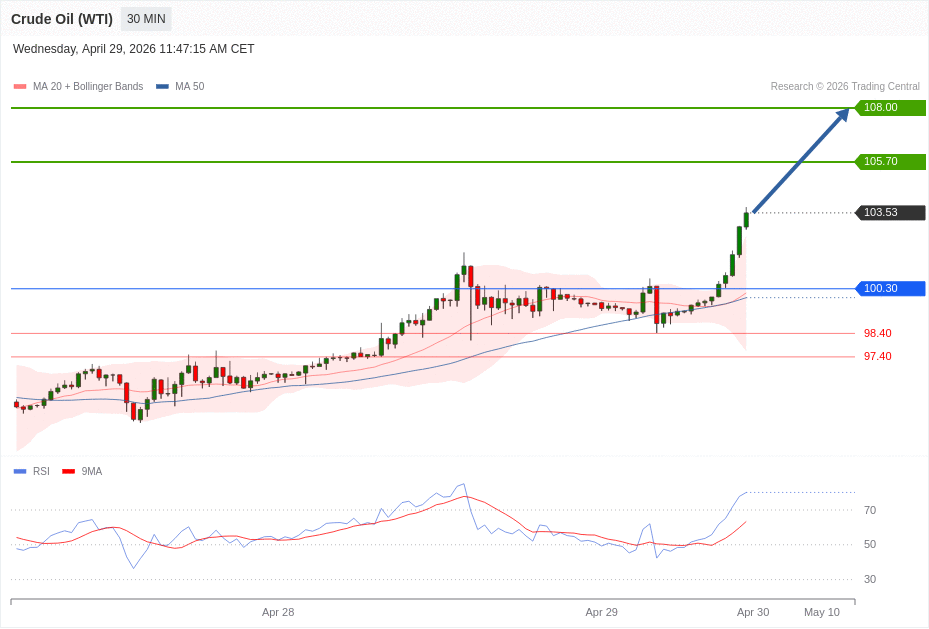Toggle the 9MA legend label

92,471
